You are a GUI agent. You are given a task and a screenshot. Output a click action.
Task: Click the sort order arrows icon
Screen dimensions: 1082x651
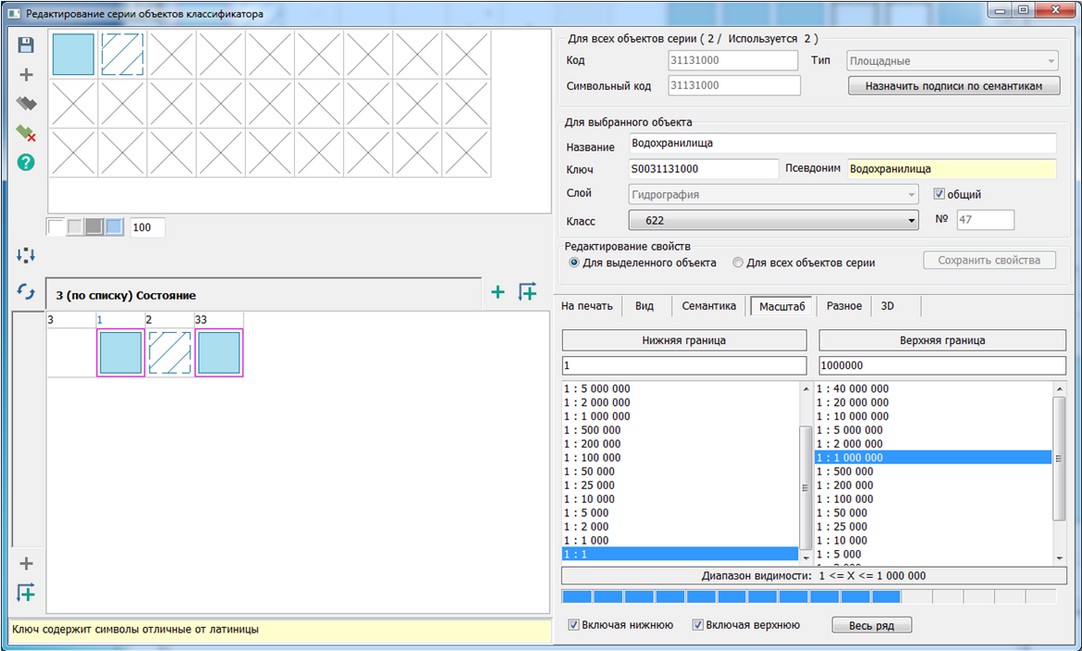point(26,256)
